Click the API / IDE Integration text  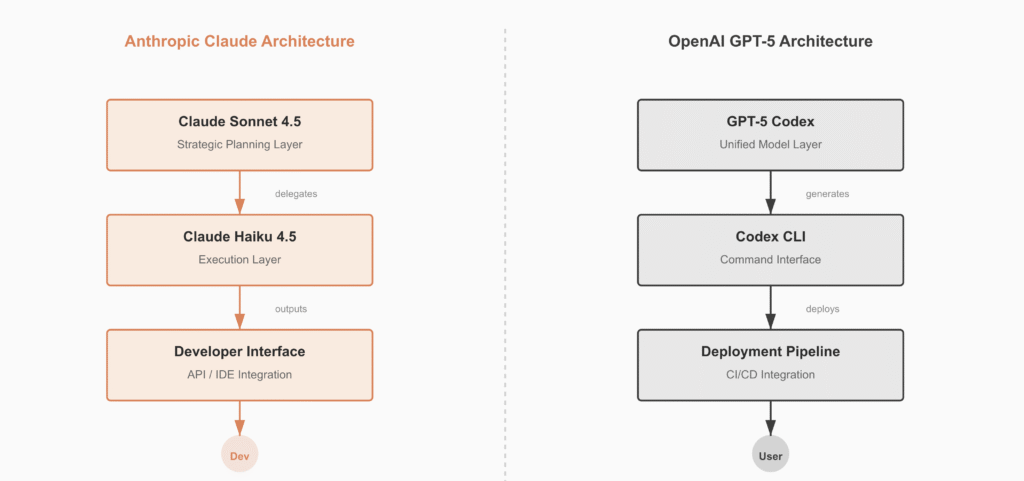click(239, 375)
